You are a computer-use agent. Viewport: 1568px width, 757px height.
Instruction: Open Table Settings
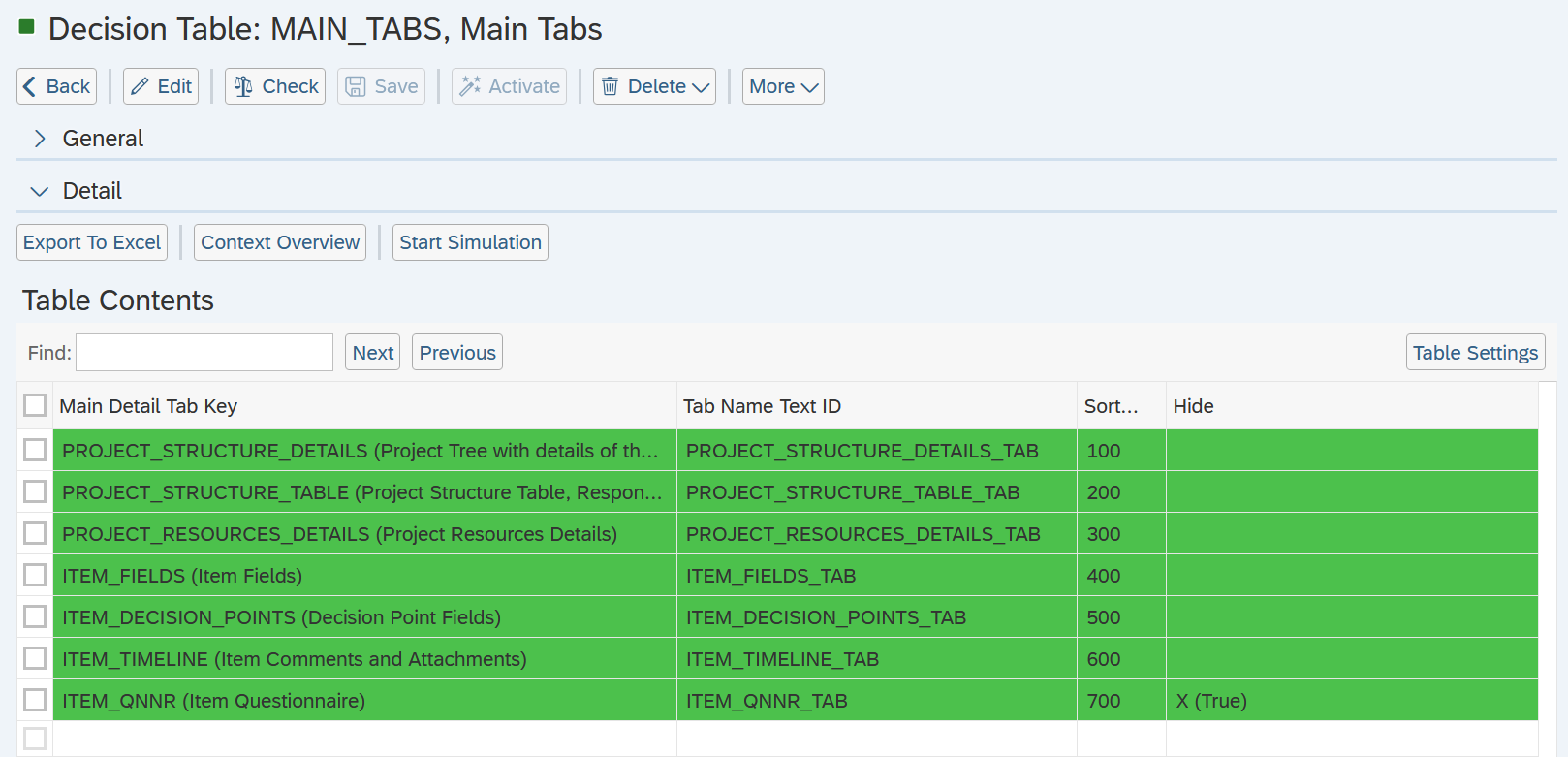pos(1475,353)
